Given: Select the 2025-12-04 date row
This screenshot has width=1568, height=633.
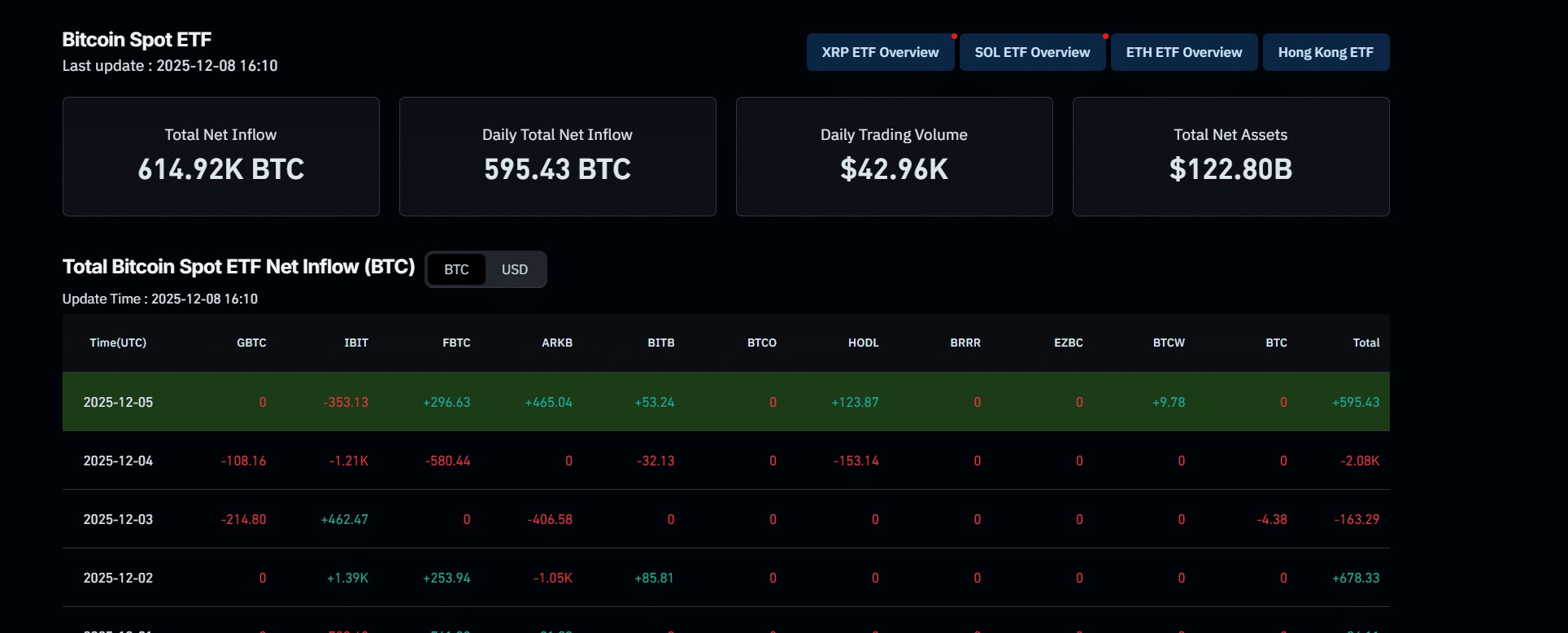Looking at the screenshot, I should (x=726, y=461).
